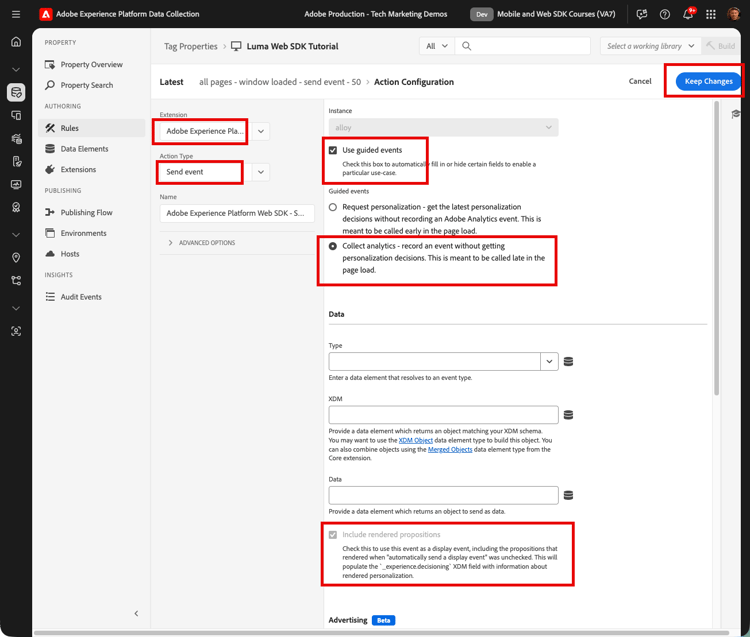Open the hamburger navigation menu

click(16, 14)
